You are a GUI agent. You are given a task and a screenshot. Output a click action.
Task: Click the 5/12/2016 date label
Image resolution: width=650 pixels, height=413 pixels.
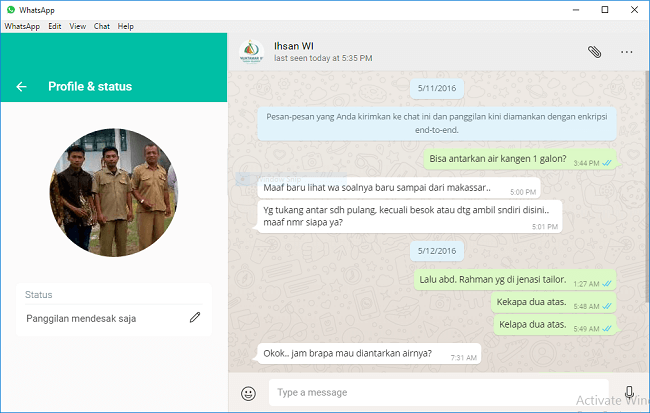pos(437,251)
